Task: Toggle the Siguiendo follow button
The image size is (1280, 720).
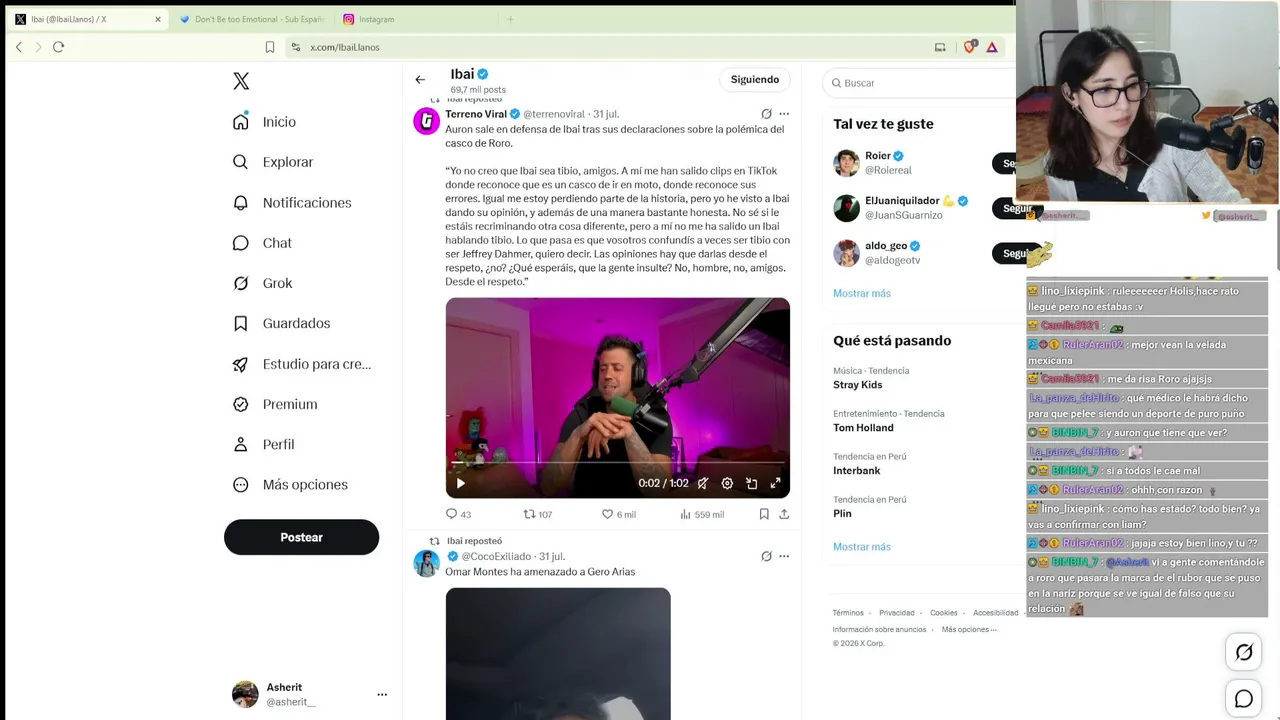Action: click(x=755, y=80)
